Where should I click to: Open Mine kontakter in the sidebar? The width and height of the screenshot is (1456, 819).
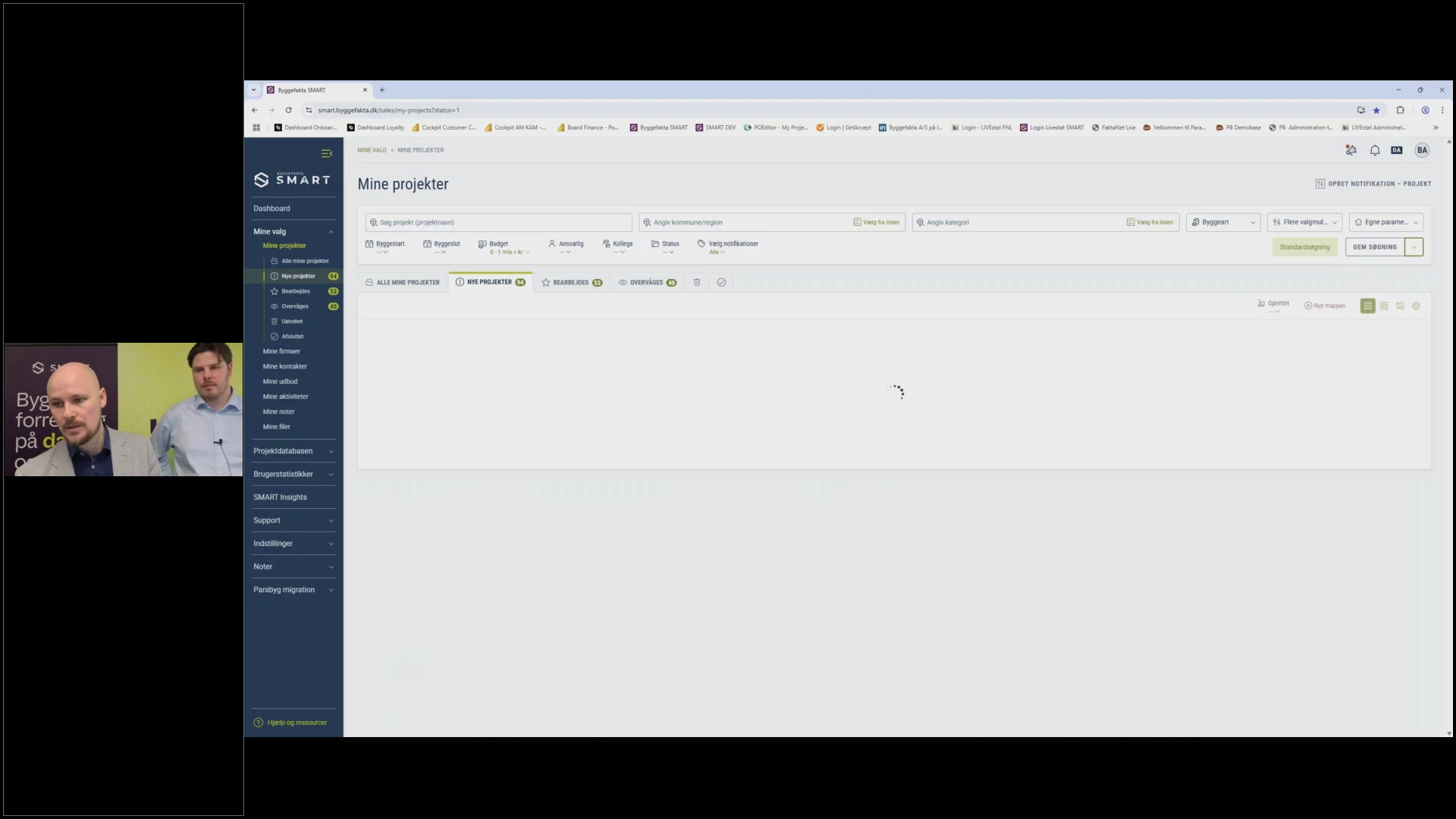coord(284,366)
